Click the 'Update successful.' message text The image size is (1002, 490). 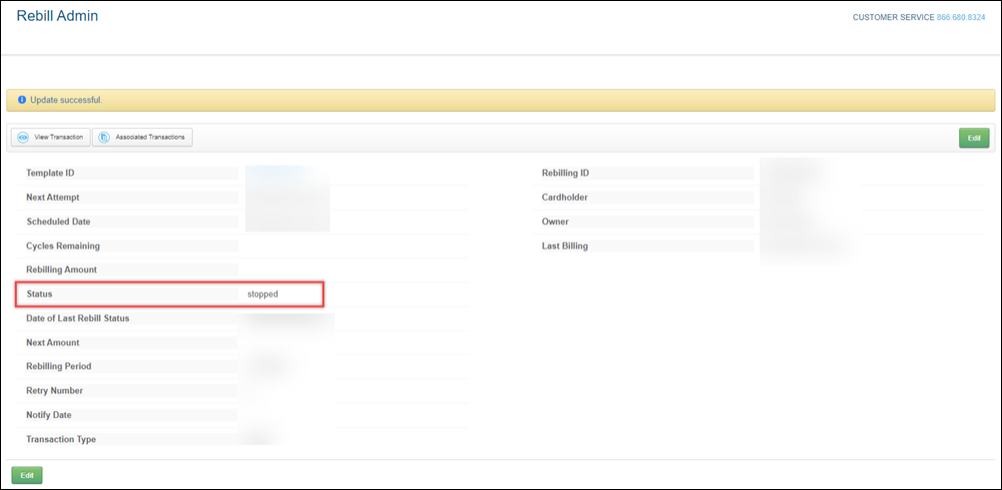pyautogui.click(x=66, y=100)
